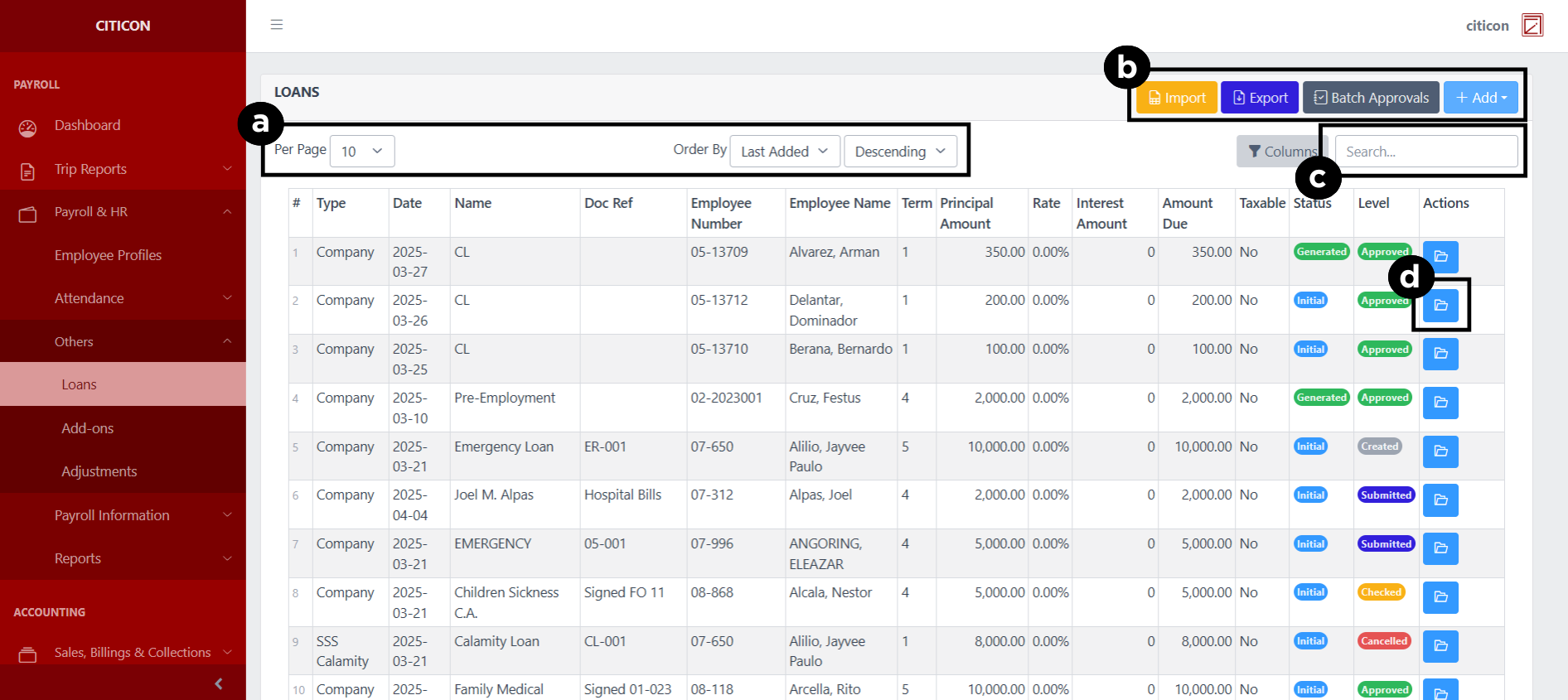Click the Cancelled level badge

[x=1384, y=641]
